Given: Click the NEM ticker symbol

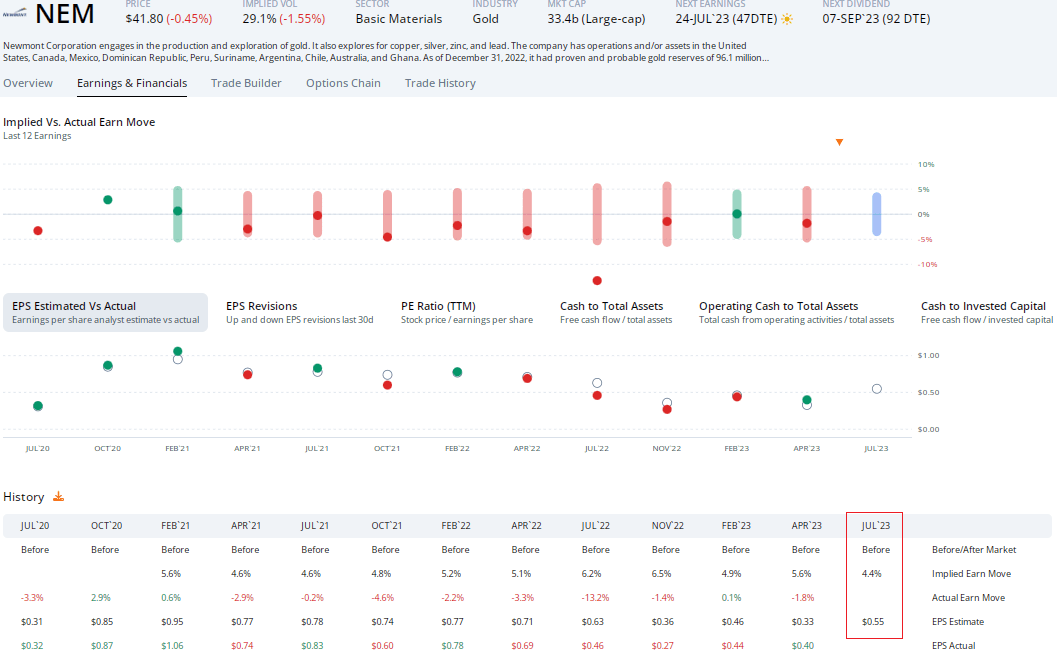Looking at the screenshot, I should [x=64, y=14].
